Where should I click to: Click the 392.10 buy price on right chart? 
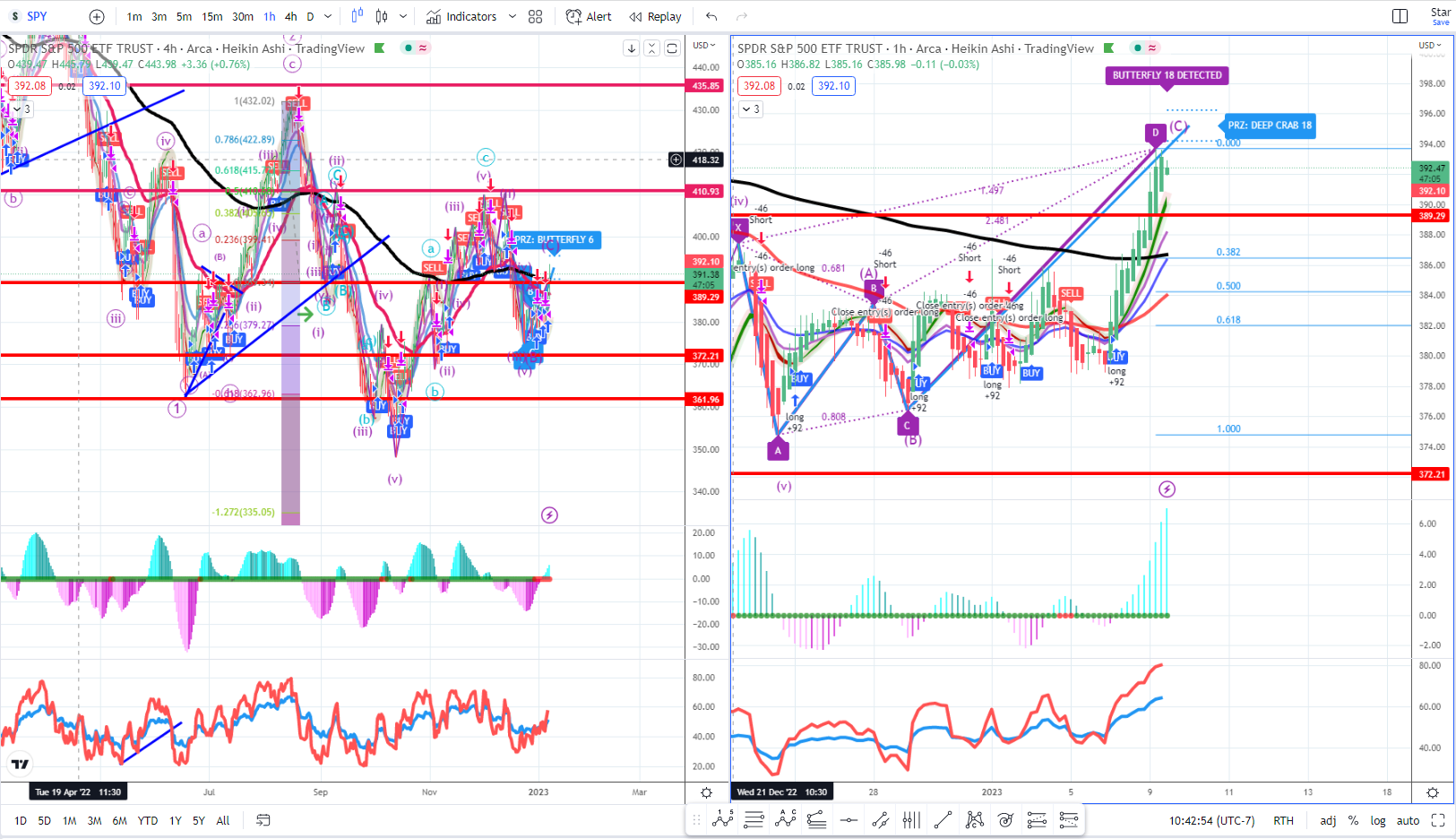833,86
